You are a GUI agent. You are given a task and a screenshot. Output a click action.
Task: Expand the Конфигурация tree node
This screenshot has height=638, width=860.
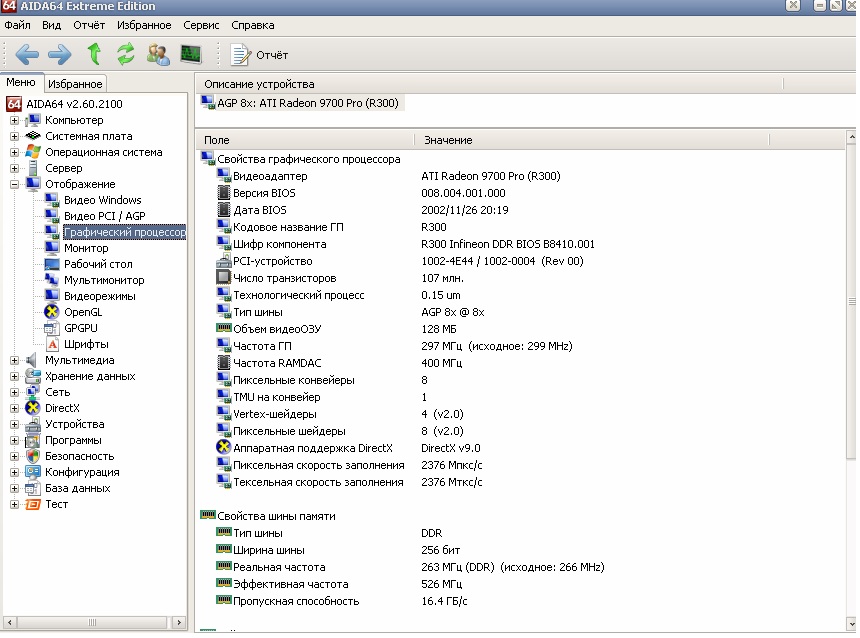point(14,472)
